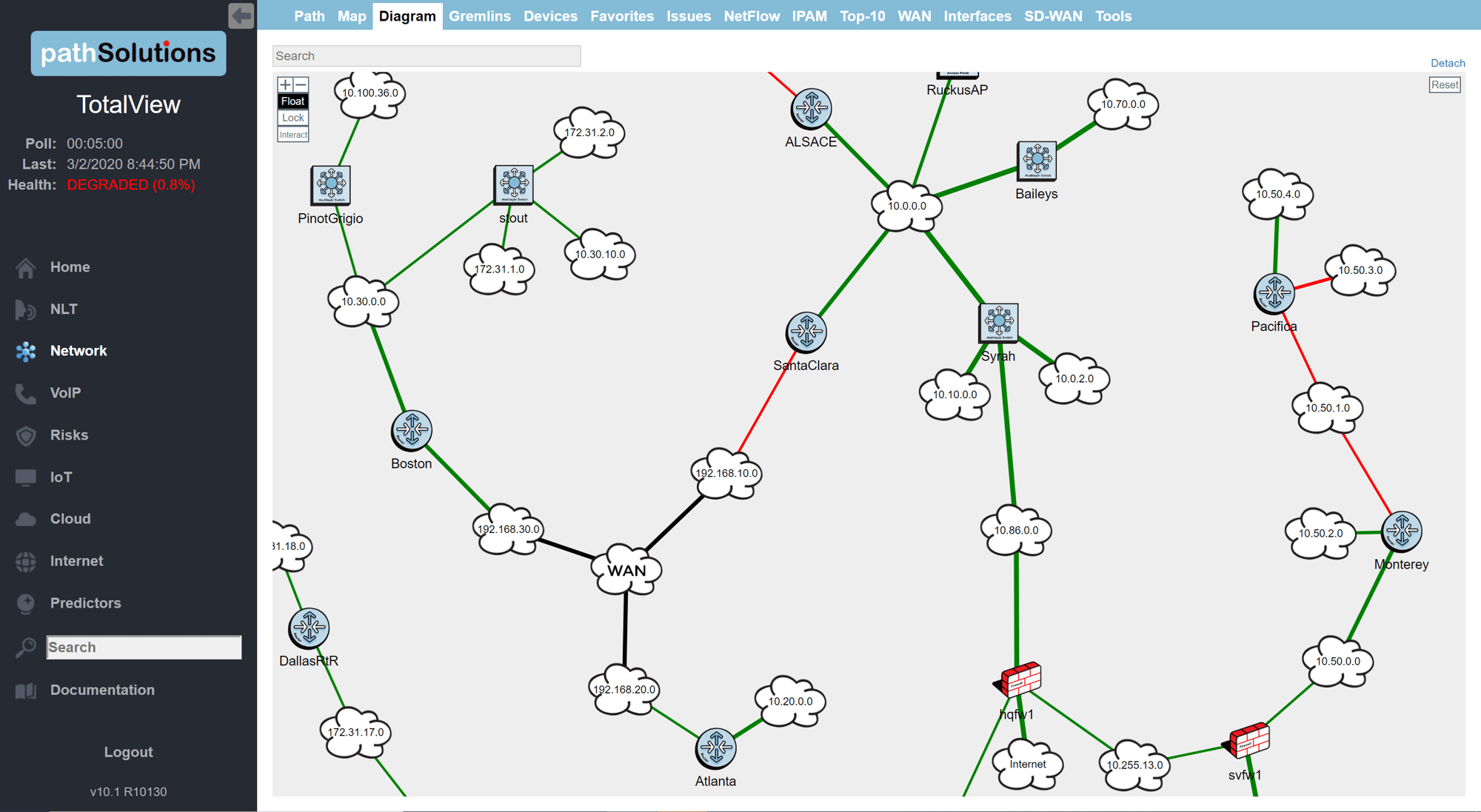The image size is (1481, 812).
Task: Click the 10.255.13.0 cloud node
Action: [1134, 765]
